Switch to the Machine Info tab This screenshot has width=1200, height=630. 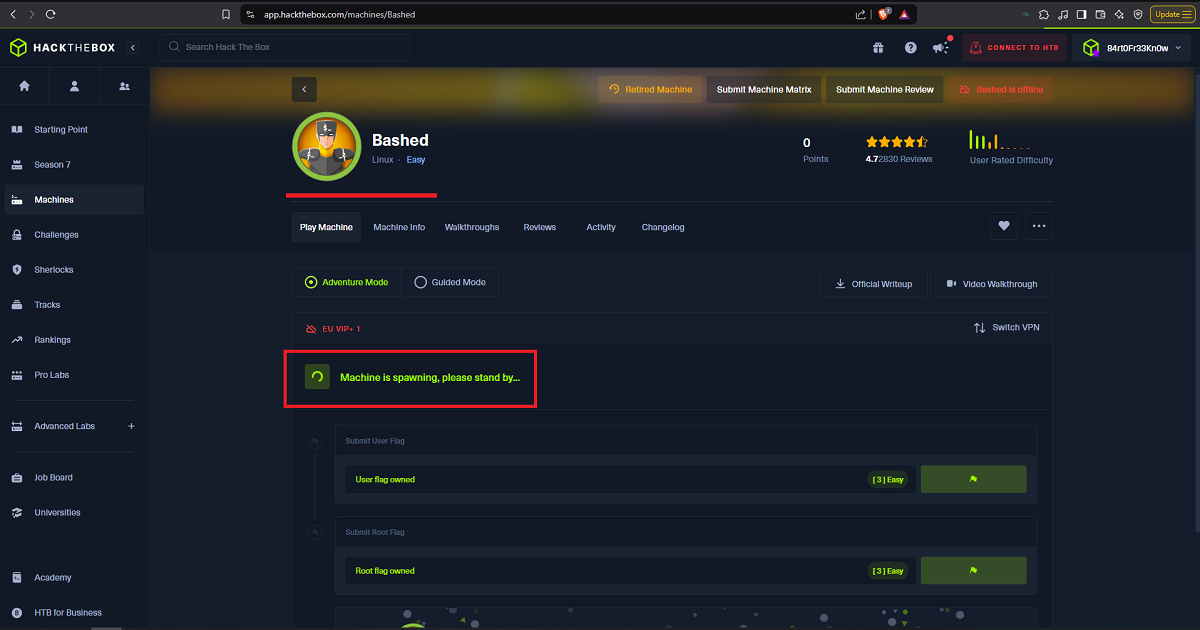(x=399, y=227)
